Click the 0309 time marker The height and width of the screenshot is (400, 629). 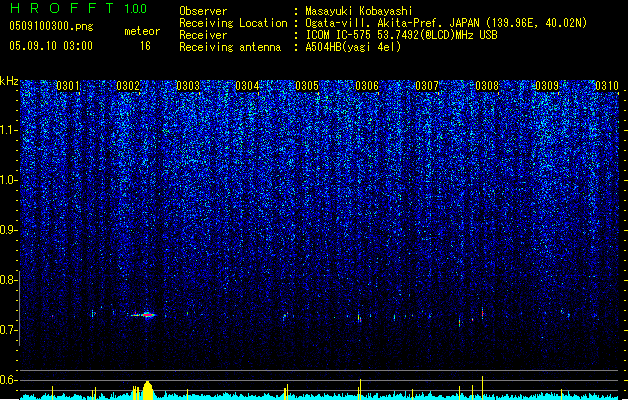(547, 86)
